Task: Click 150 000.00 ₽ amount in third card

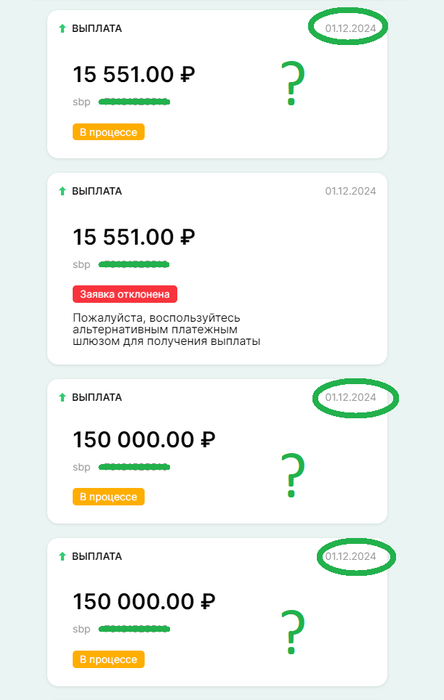Action: tap(144, 440)
